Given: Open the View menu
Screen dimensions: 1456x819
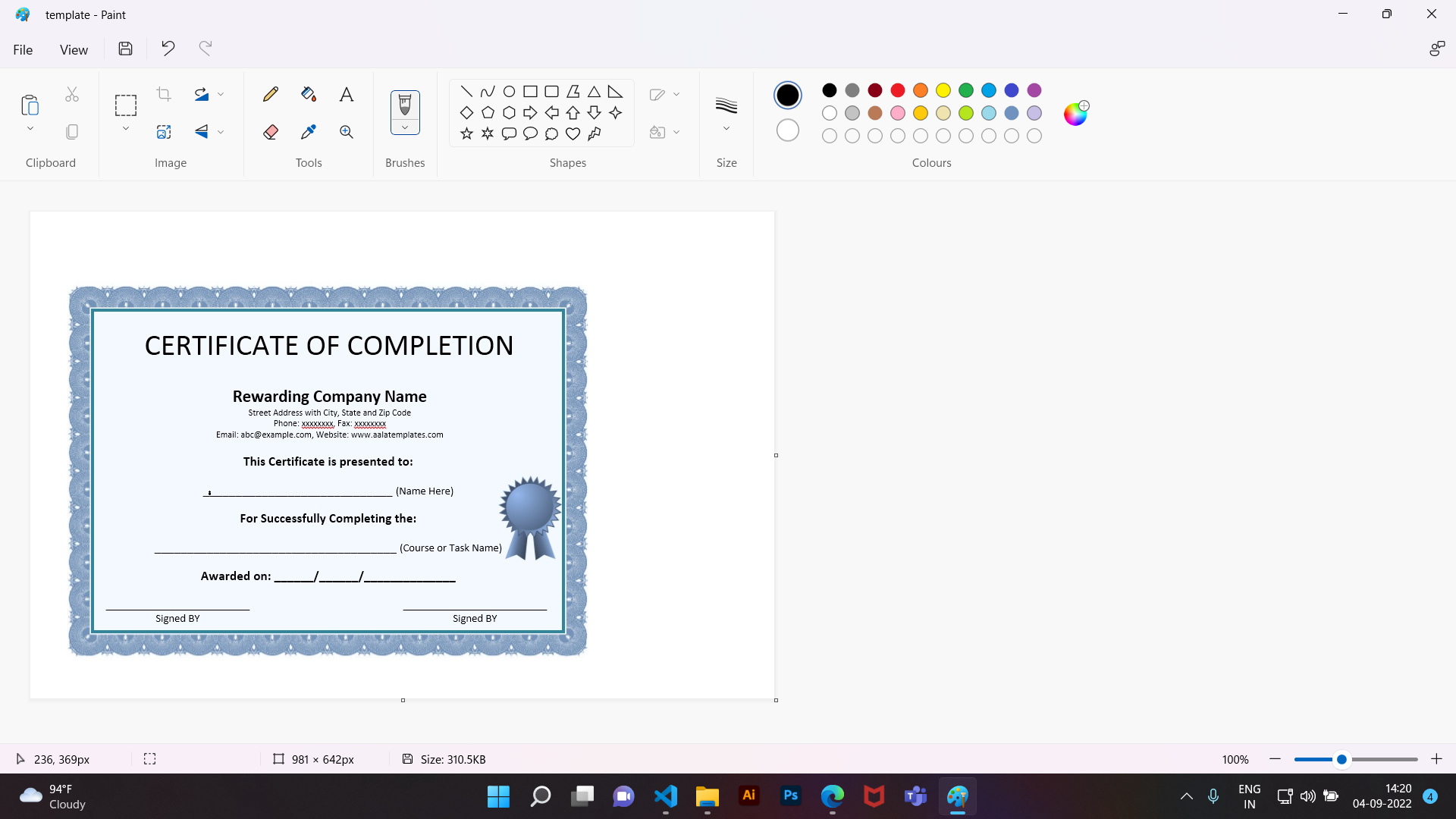Looking at the screenshot, I should click(x=73, y=49).
